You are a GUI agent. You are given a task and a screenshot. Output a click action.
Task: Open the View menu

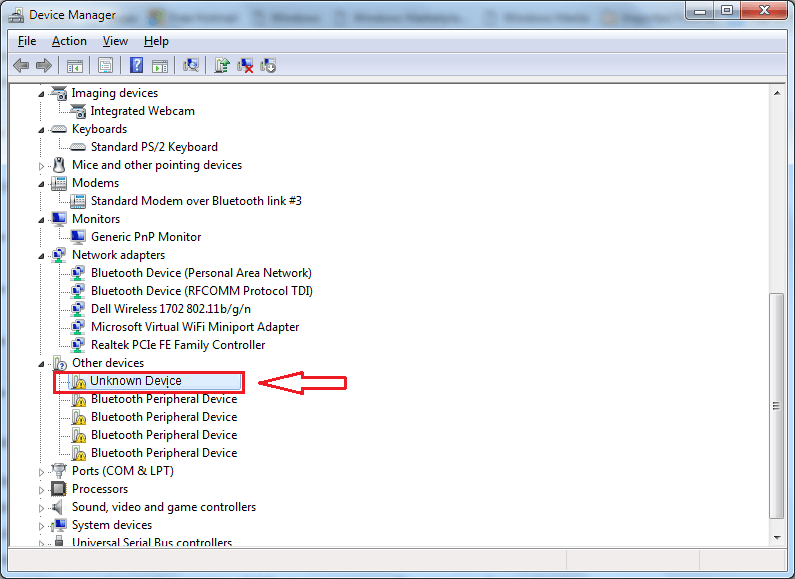point(115,41)
